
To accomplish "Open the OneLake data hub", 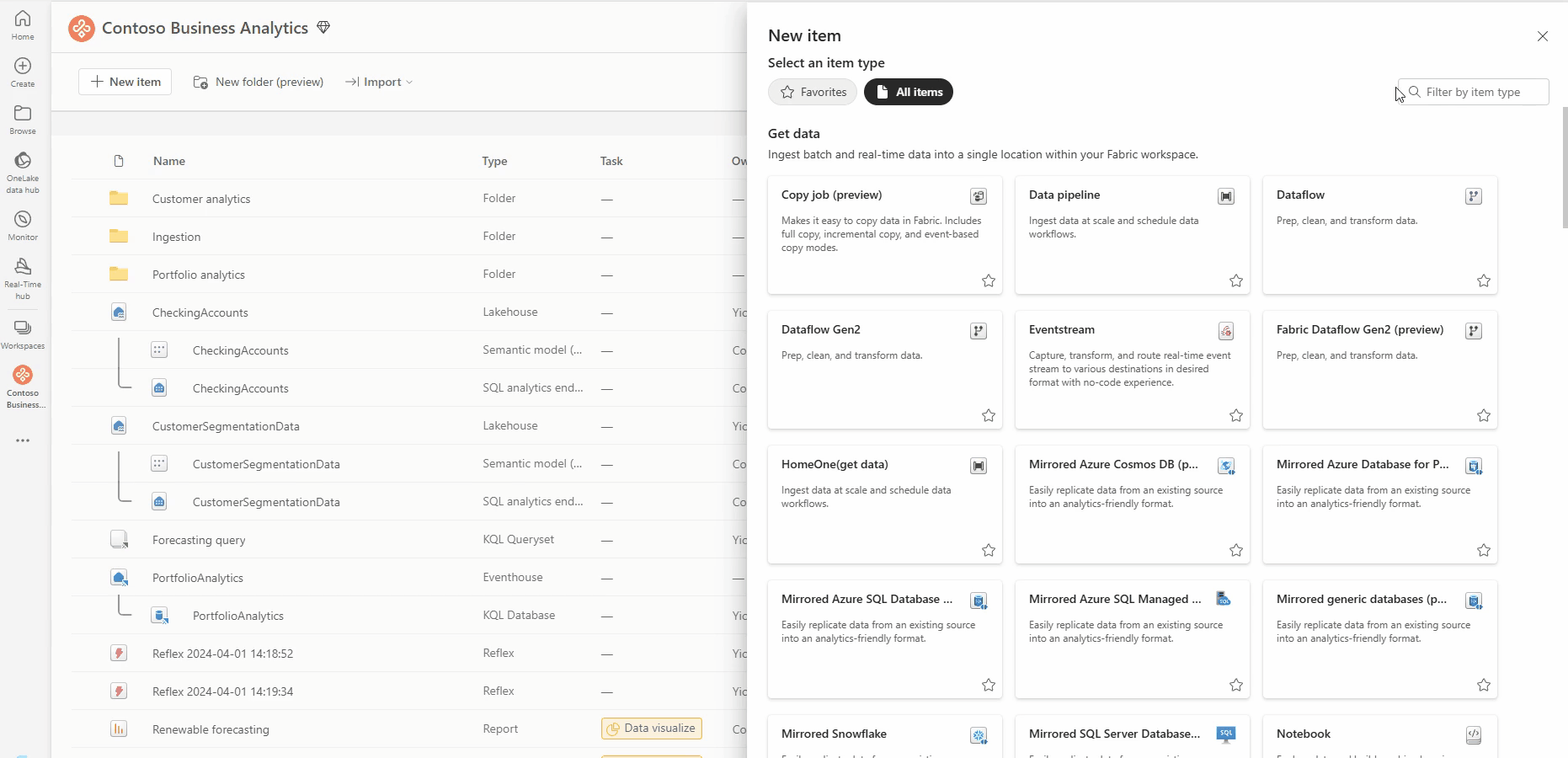I will 22,168.
